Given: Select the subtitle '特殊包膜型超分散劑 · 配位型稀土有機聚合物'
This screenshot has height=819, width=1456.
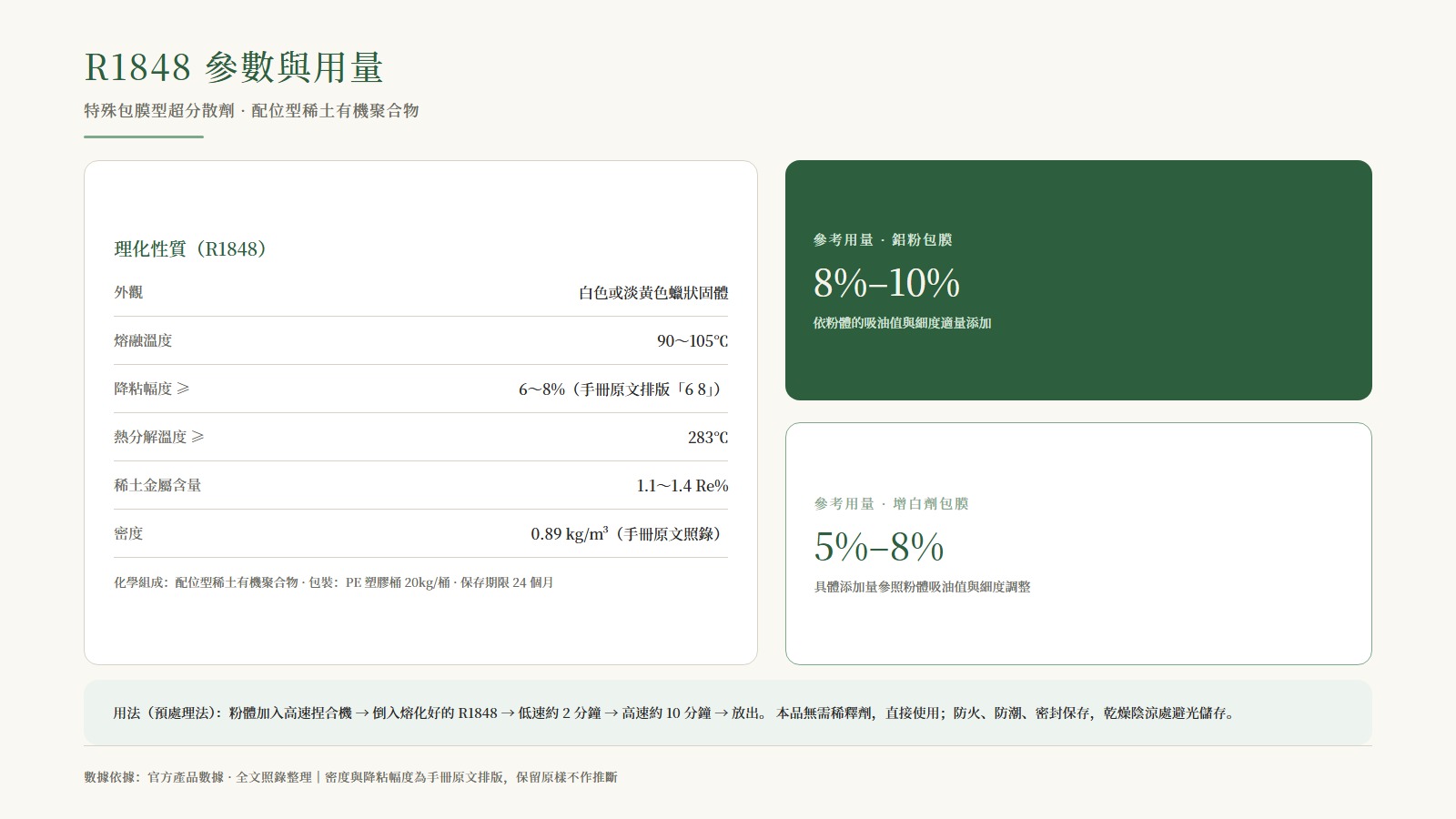Looking at the screenshot, I should tap(251, 111).
